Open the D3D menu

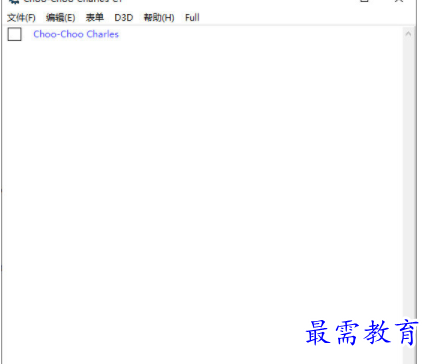pyautogui.click(x=124, y=18)
